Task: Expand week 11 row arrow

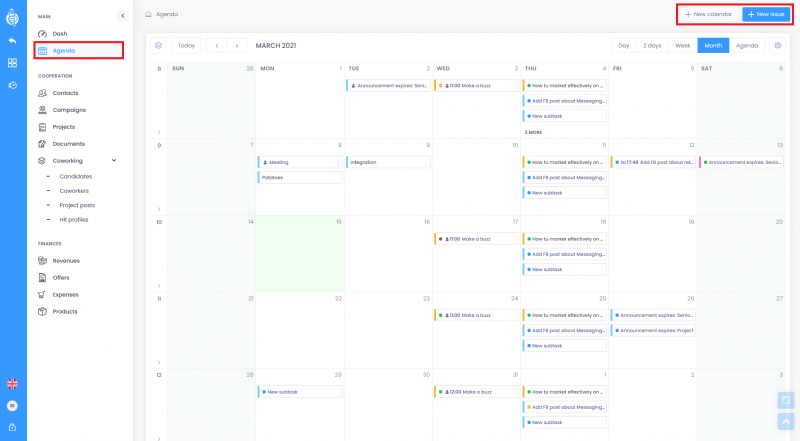Action: point(159,362)
